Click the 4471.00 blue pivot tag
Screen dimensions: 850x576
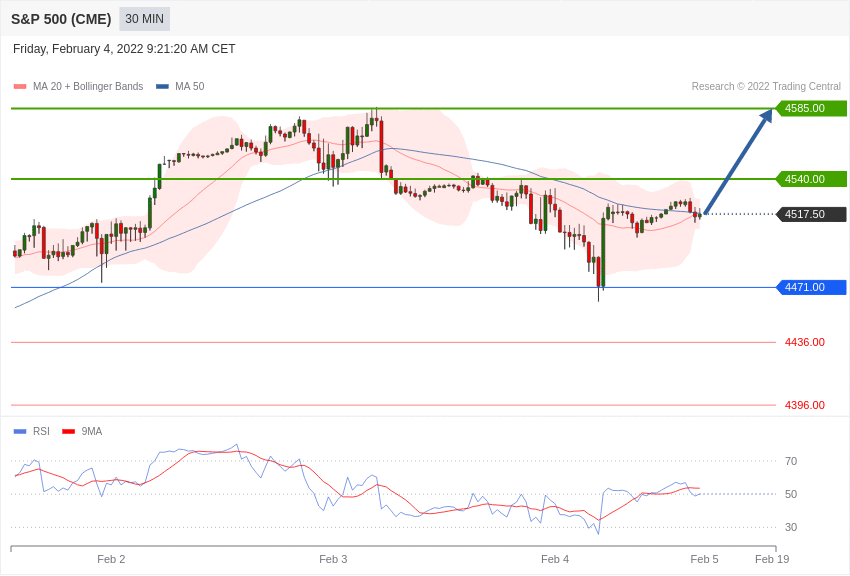tap(812, 287)
